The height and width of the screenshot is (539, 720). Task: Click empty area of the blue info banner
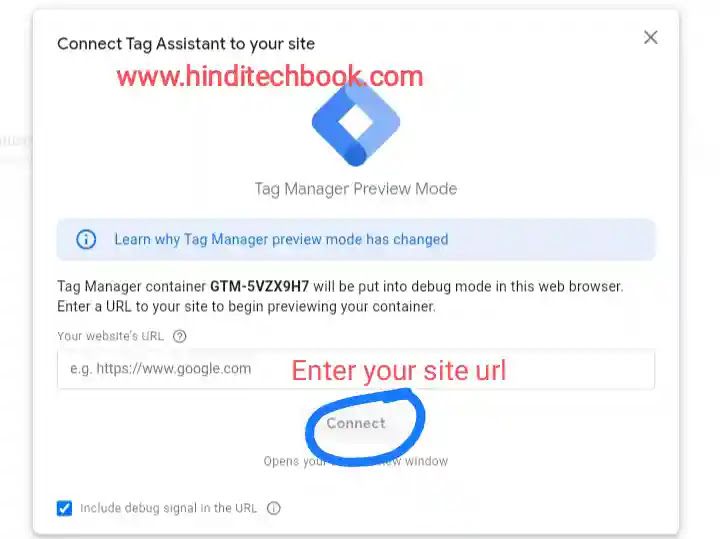pyautogui.click(x=551, y=239)
